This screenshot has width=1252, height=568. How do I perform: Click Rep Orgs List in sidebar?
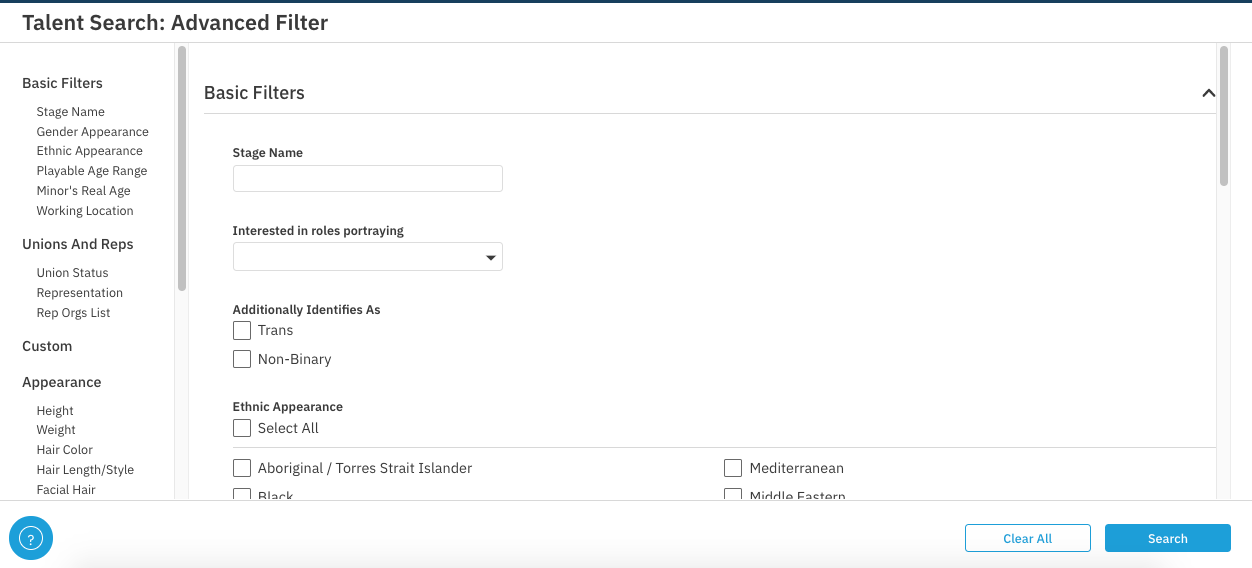pos(73,313)
